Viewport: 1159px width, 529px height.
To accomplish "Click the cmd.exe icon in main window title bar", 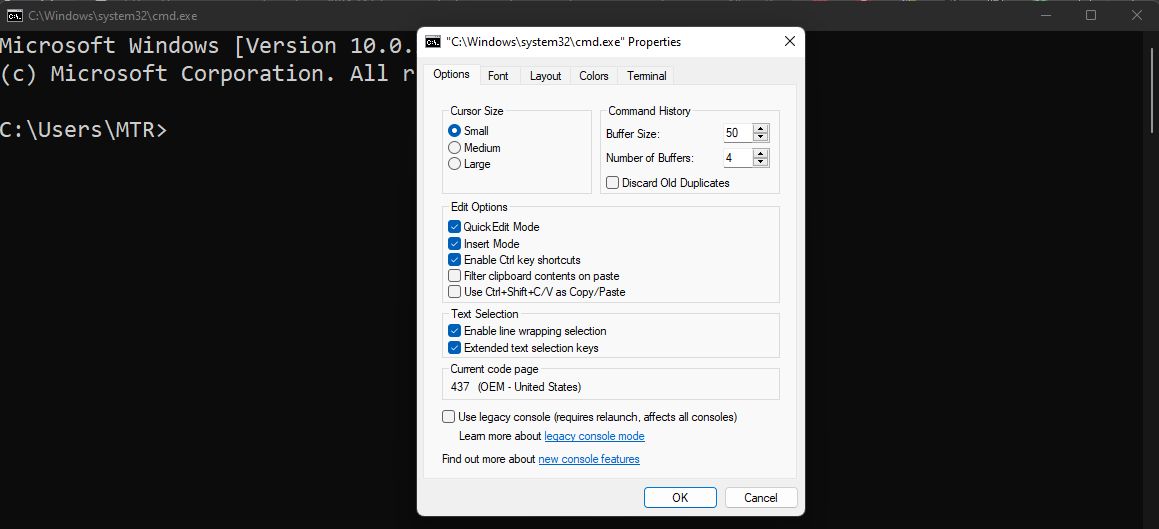I will point(15,16).
